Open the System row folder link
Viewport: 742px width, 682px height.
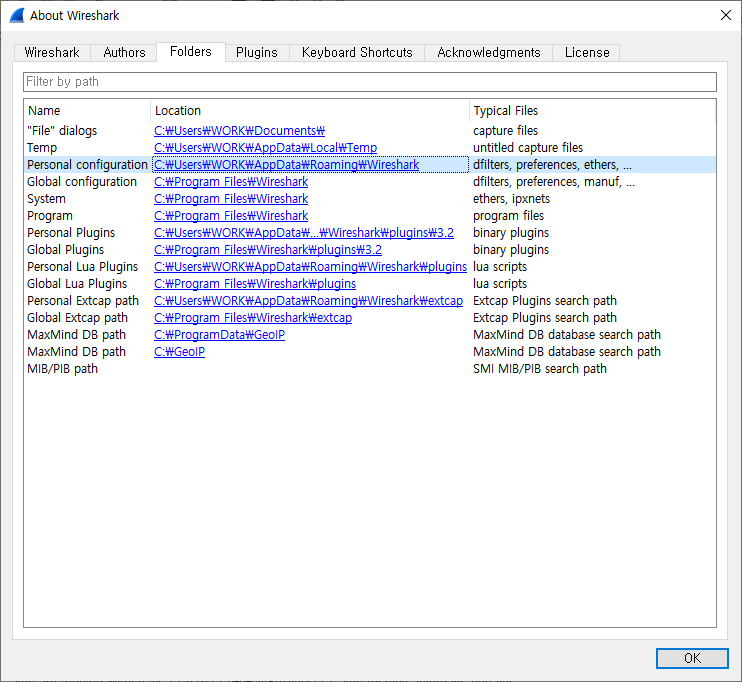tap(231, 199)
